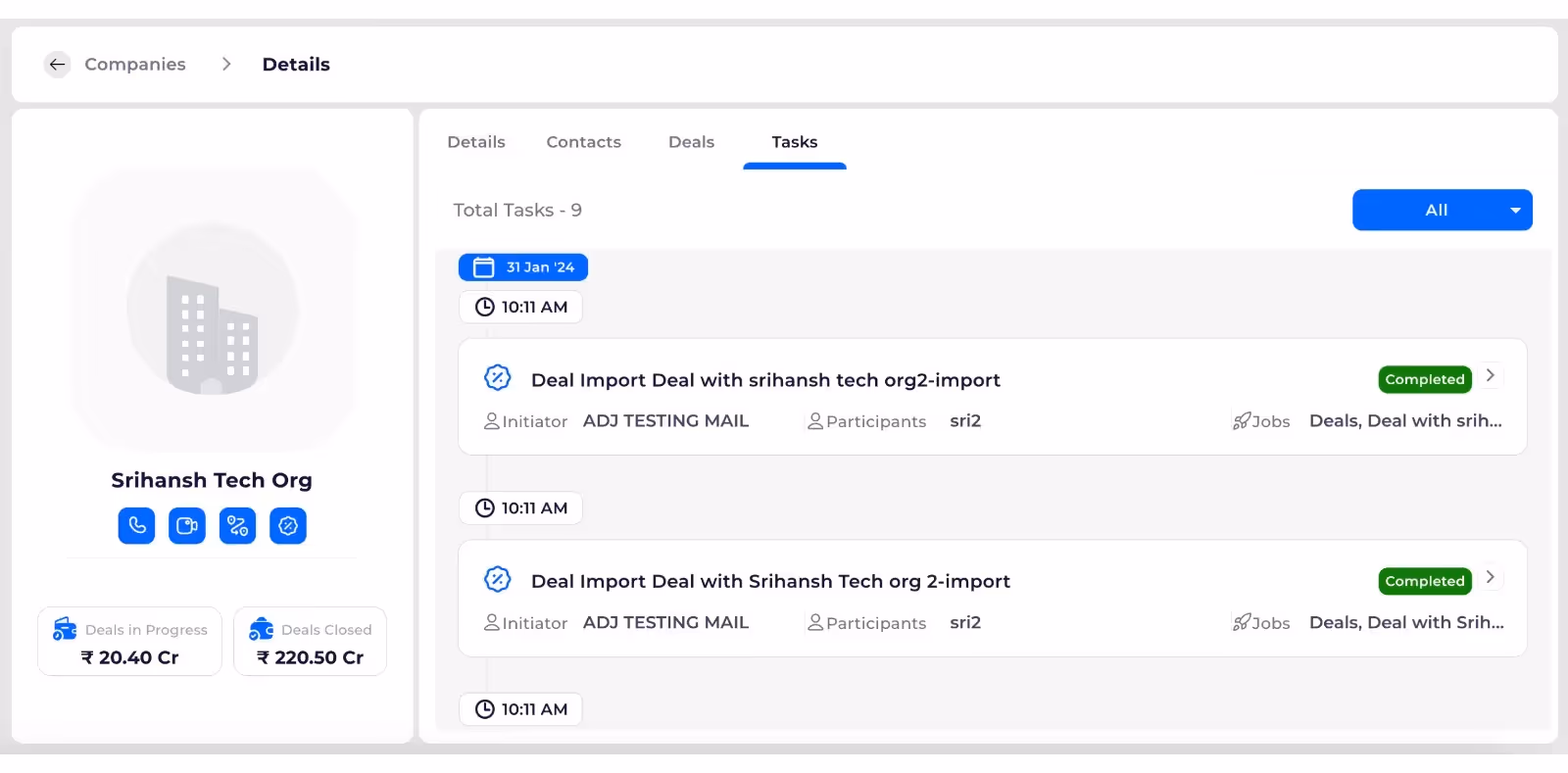Image resolution: width=1568 pixels, height=773 pixels.
Task: Go to Companies breadcrumb link
Action: click(x=135, y=65)
